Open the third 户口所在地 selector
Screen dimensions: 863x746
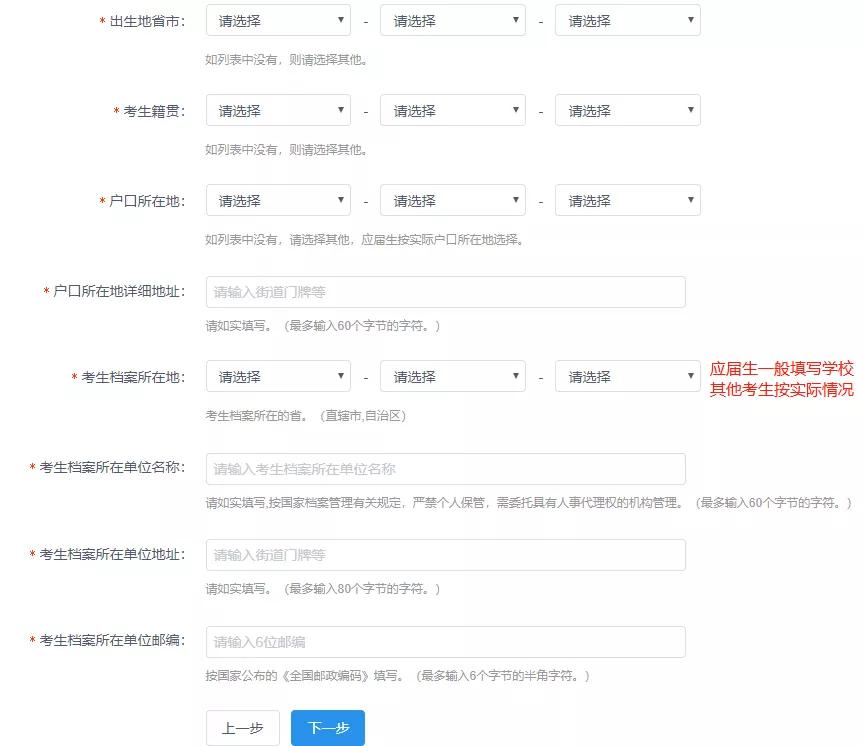(627, 200)
